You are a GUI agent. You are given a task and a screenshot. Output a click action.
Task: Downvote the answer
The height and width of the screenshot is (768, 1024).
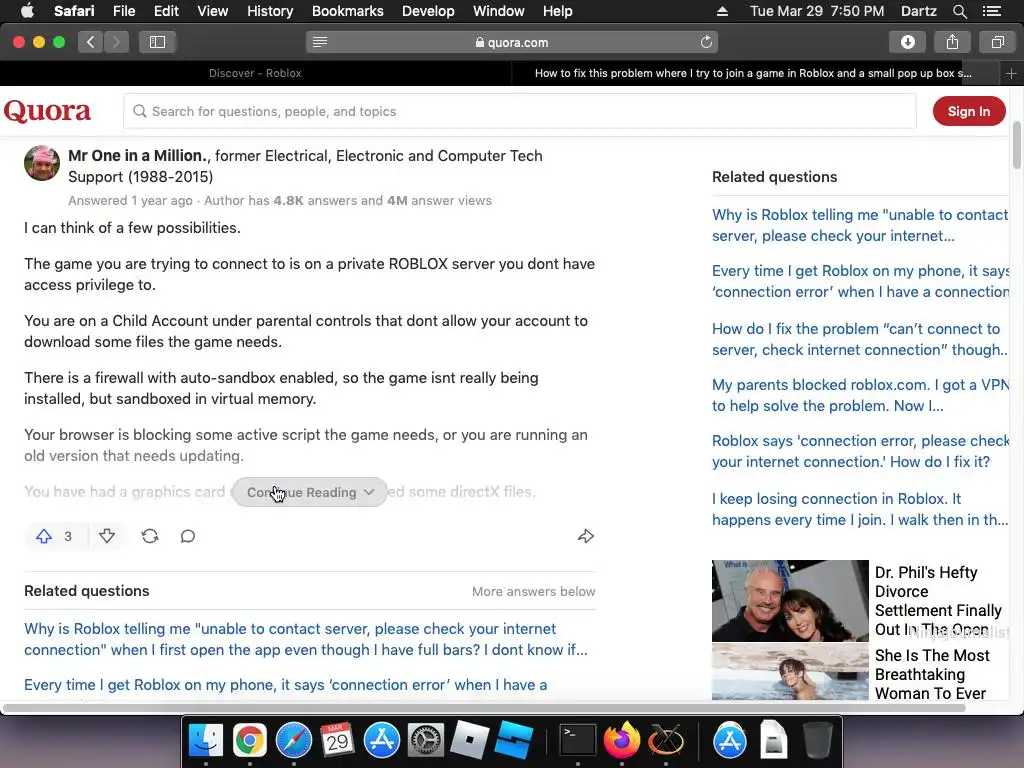(107, 536)
